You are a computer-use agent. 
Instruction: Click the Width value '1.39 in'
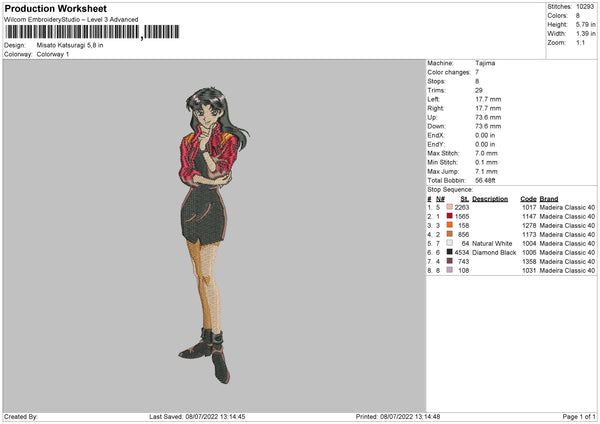pyautogui.click(x=585, y=34)
